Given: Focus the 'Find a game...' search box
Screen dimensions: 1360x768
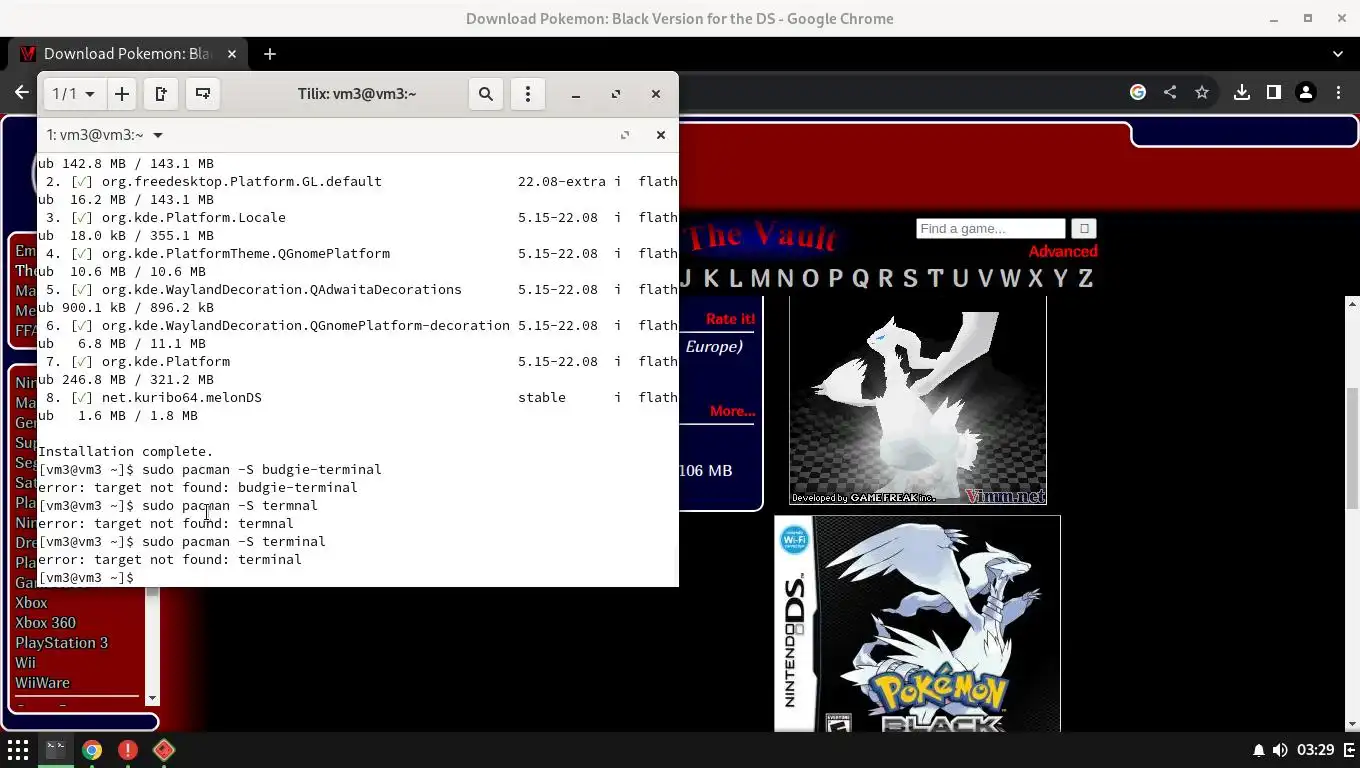Looking at the screenshot, I should point(991,229).
